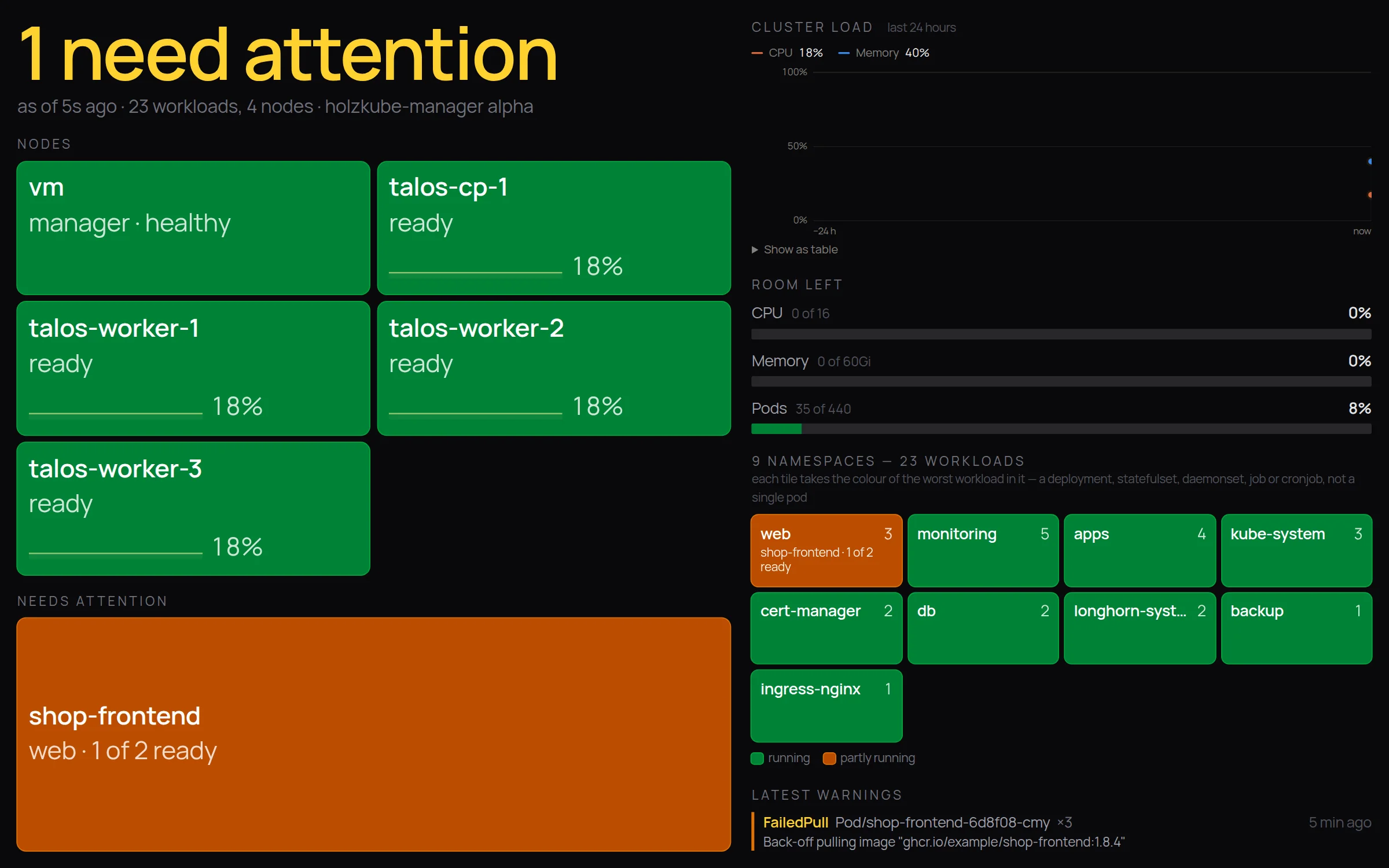This screenshot has width=1389, height=868.
Task: Open the talos-cp-1 node tile
Action: click(554, 228)
